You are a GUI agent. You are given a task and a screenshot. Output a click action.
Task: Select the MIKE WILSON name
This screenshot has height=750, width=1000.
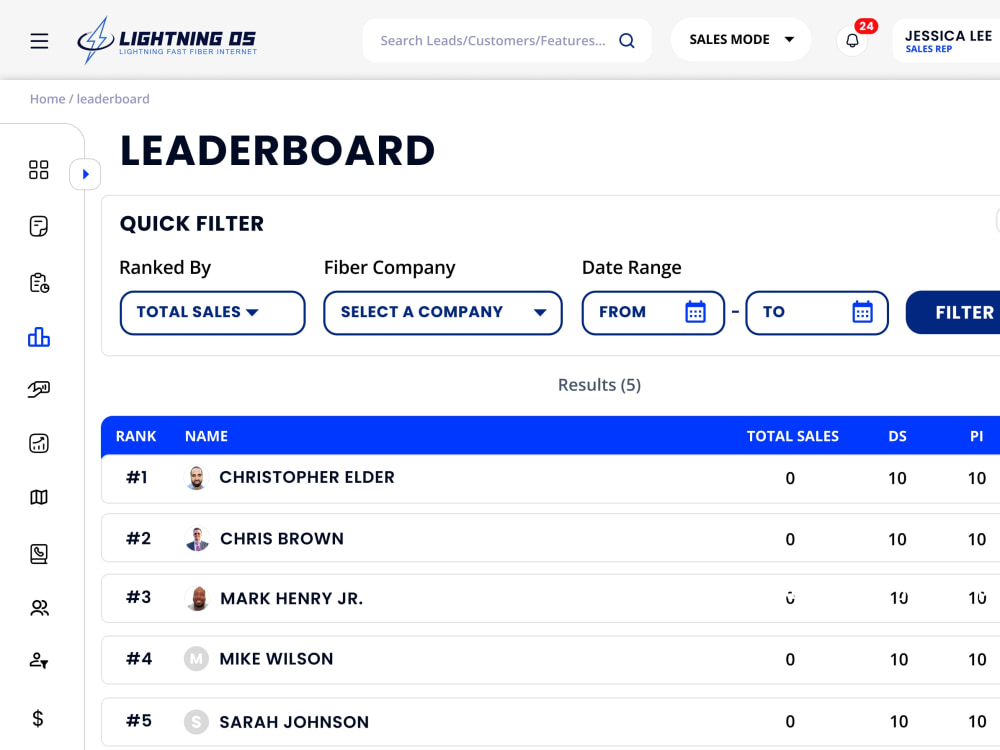[x=276, y=659]
